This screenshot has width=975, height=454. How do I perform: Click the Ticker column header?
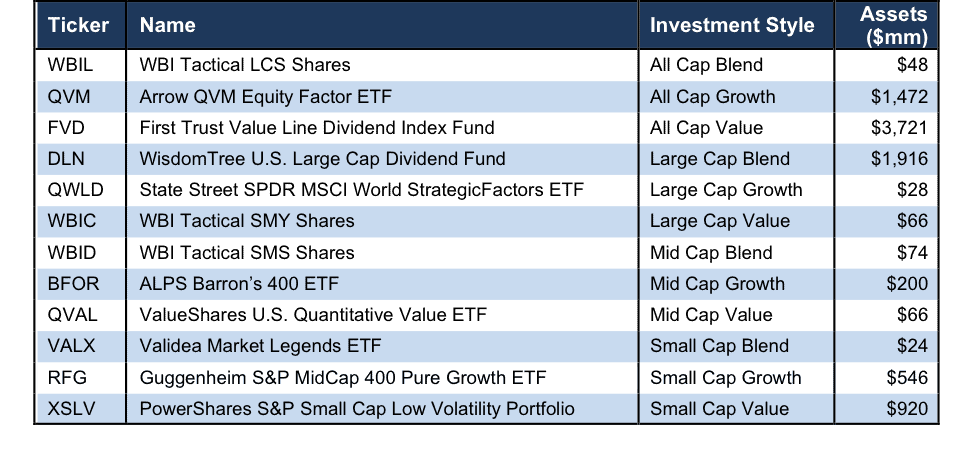pos(78,25)
